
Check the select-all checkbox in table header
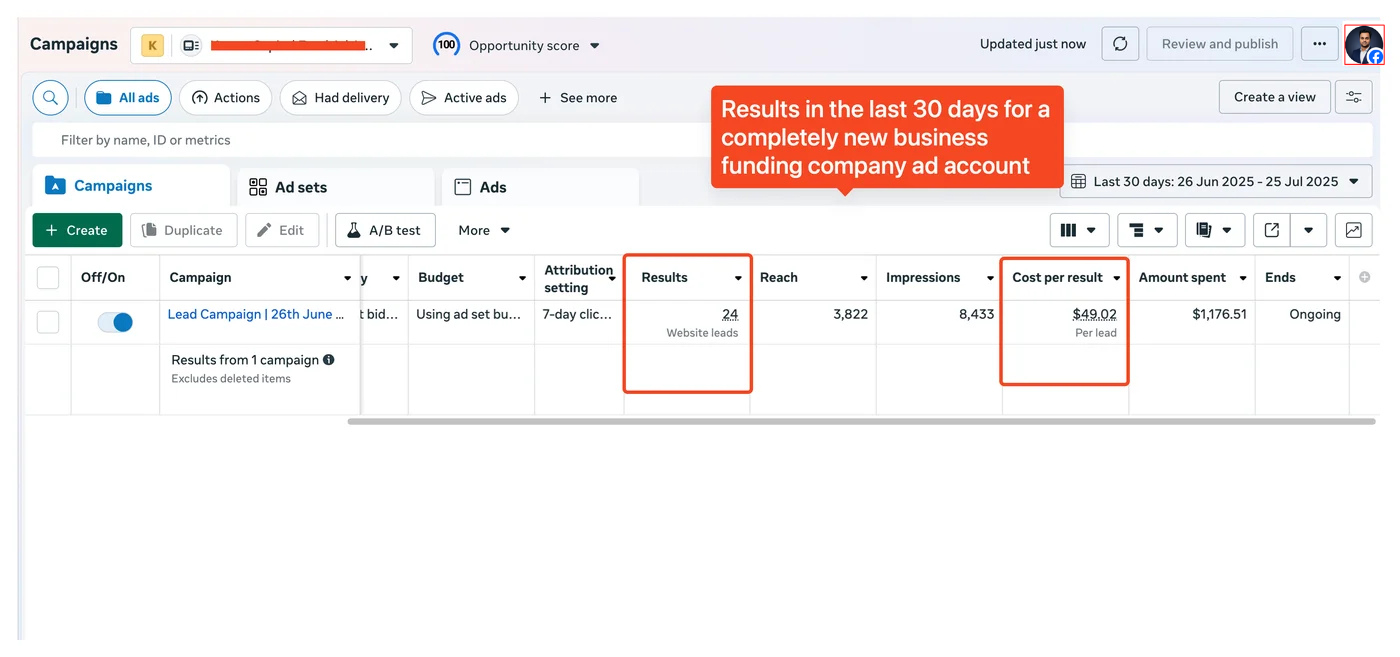tap(48, 278)
